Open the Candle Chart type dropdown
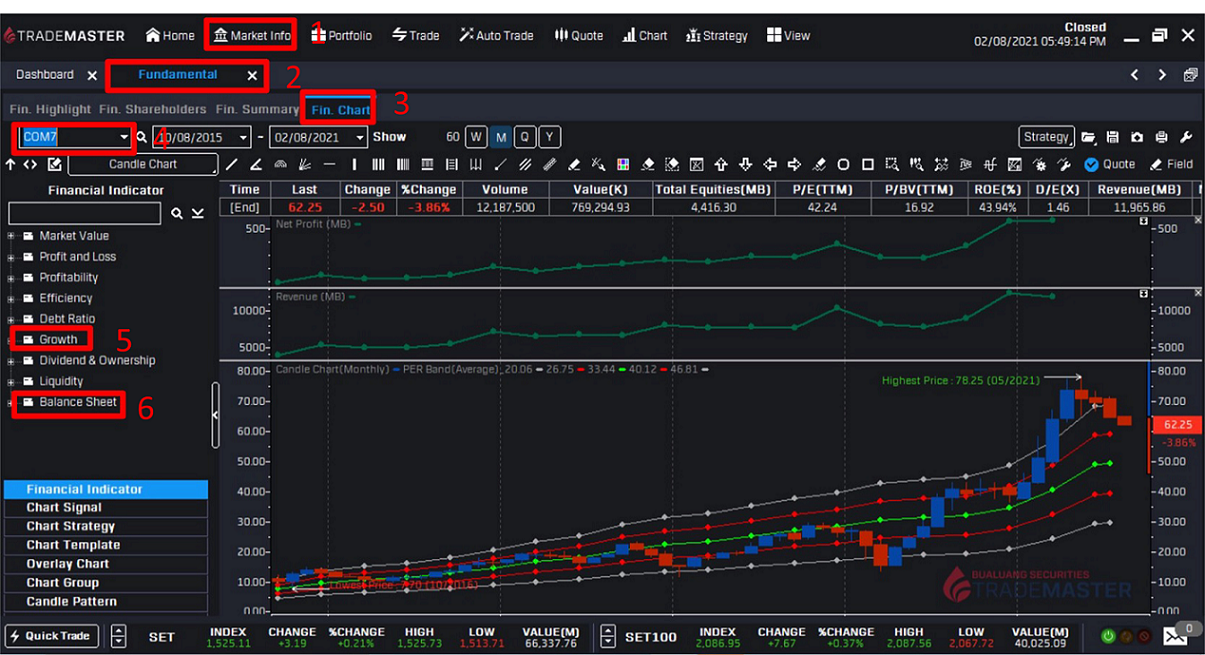1205x655 pixels. (142, 164)
